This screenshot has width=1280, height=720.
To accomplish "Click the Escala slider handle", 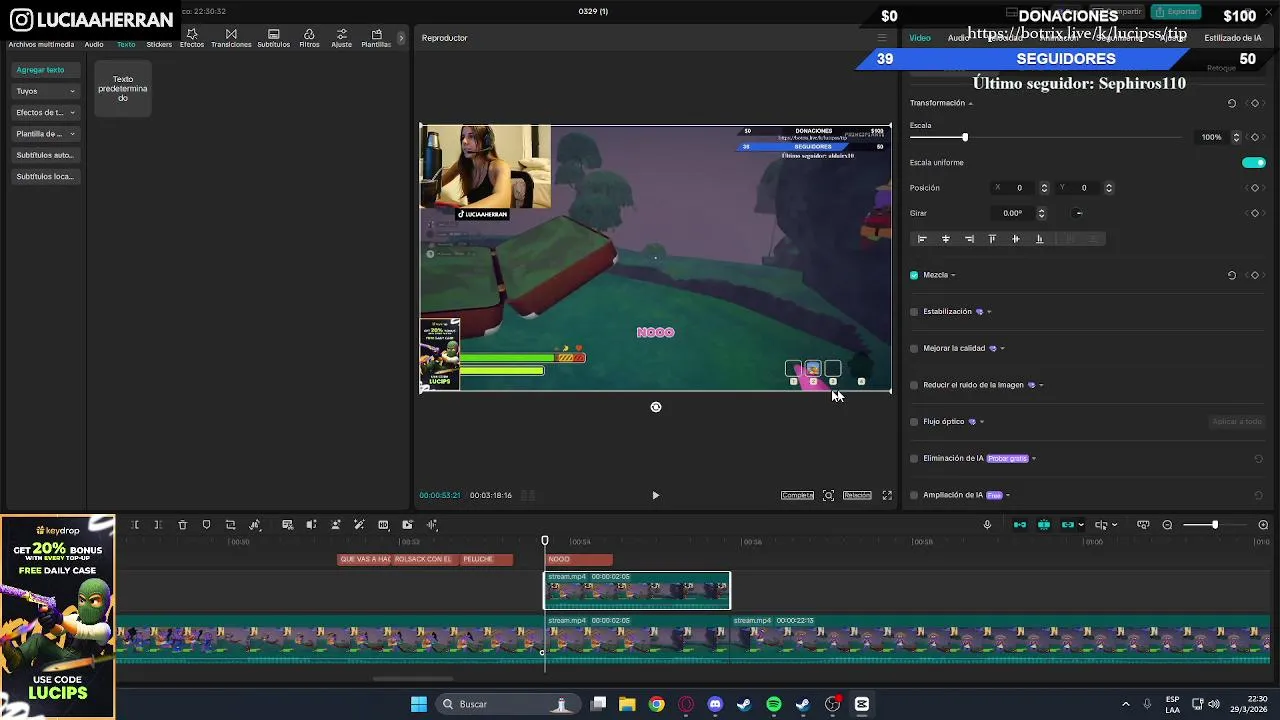I will pyautogui.click(x=965, y=137).
